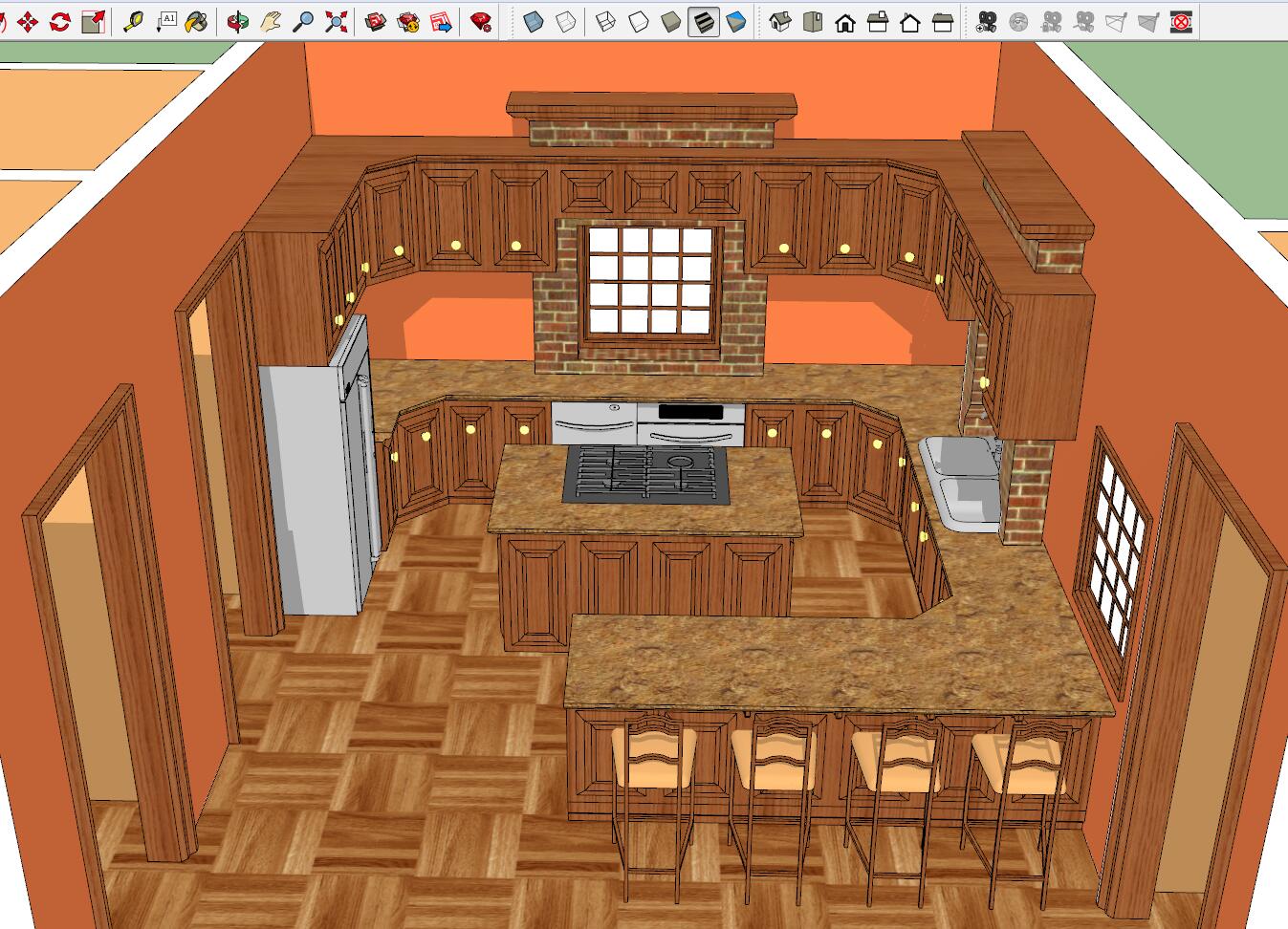
Task: Select the cooktop on the island
Action: 647,474
